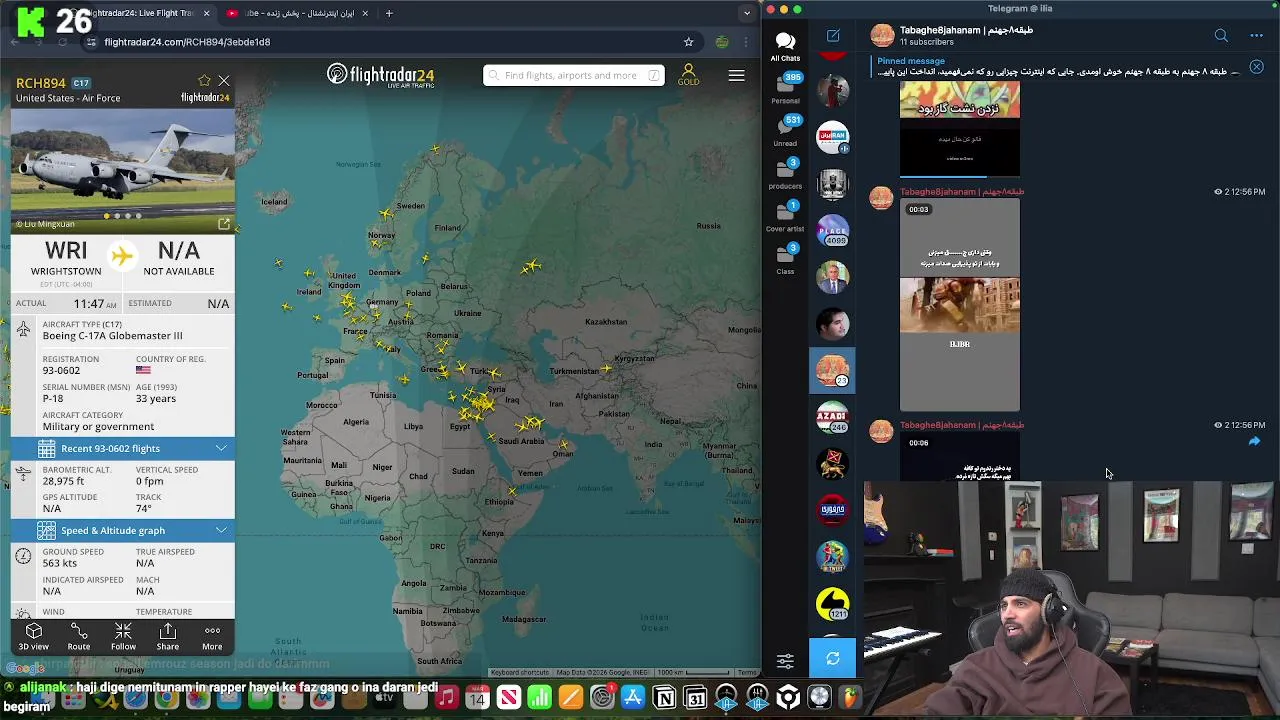The width and height of the screenshot is (1280, 720).
Task: Close the RCH894 flight details panel
Action: (224, 81)
